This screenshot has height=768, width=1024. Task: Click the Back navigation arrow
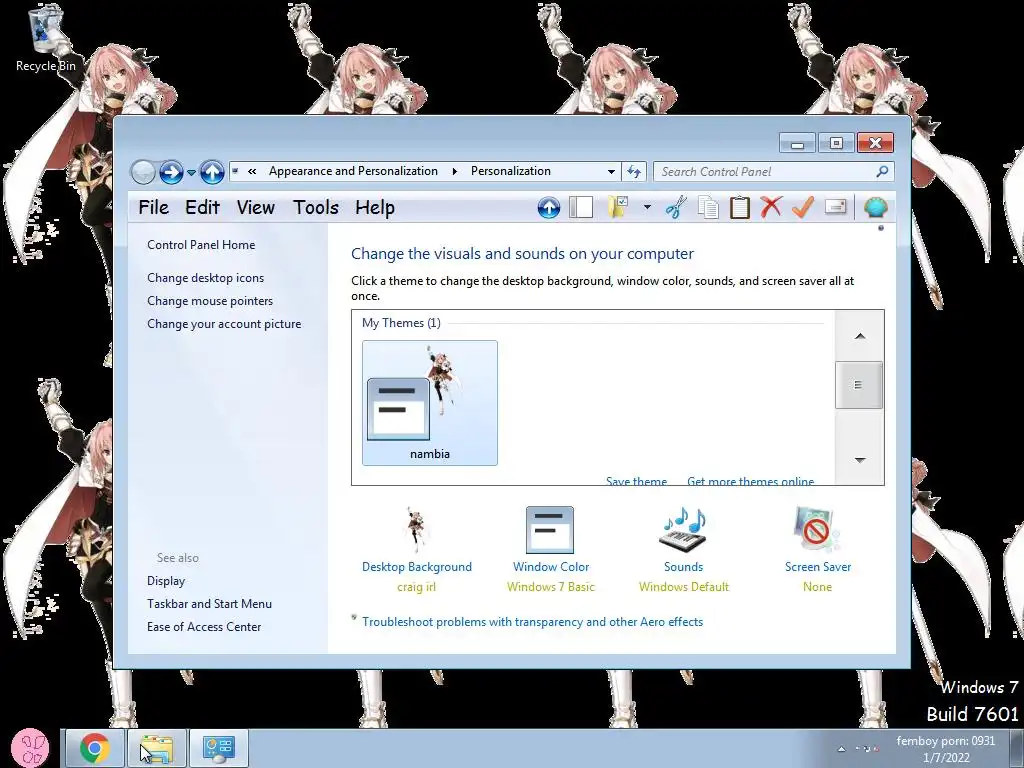143,172
